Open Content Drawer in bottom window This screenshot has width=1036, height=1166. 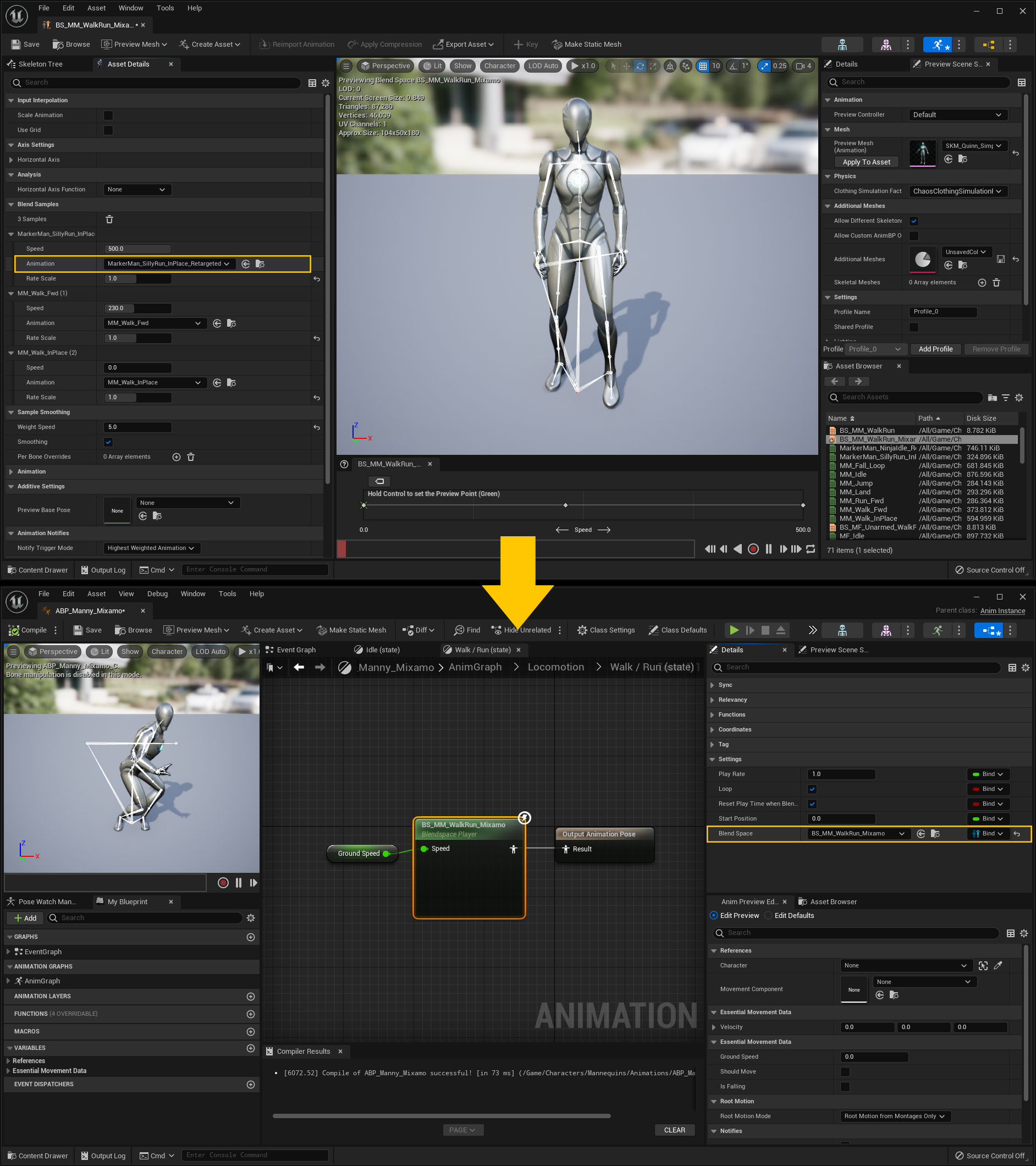click(x=37, y=1156)
